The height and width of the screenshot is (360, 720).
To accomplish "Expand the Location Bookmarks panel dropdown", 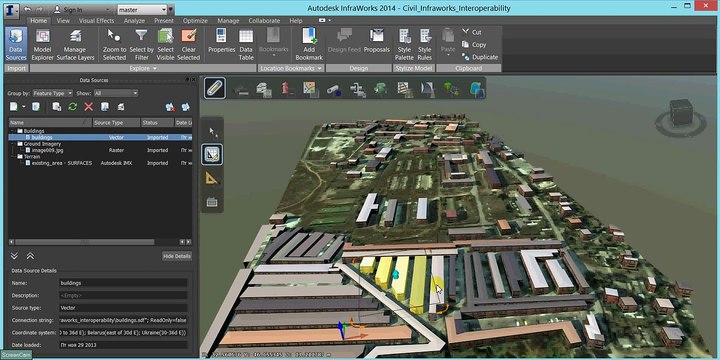I will point(291,68).
